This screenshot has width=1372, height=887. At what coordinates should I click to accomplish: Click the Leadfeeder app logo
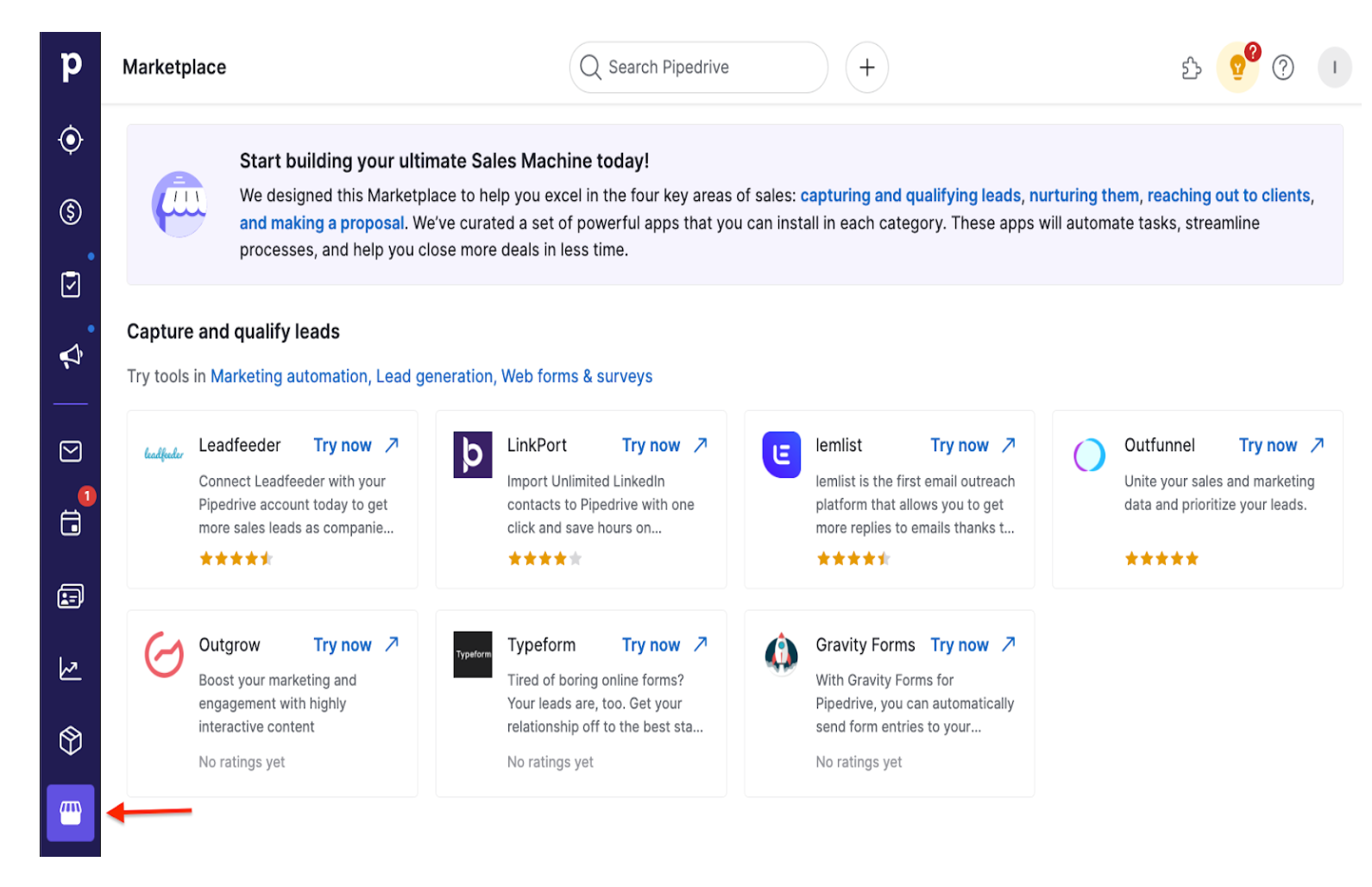pos(164,454)
